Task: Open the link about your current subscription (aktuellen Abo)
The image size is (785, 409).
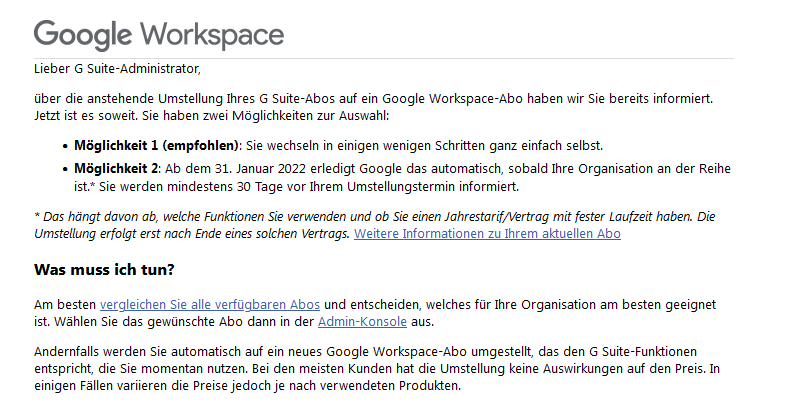Action: click(x=487, y=234)
